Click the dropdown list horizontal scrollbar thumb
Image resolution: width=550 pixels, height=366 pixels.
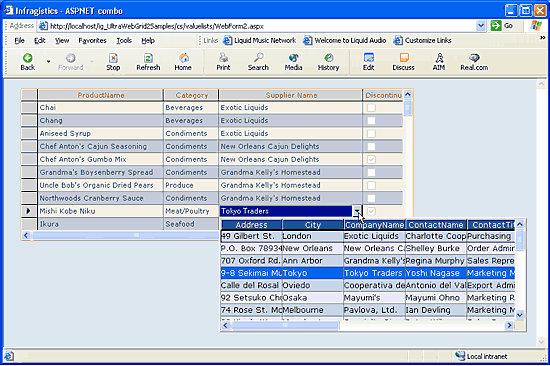285,325
